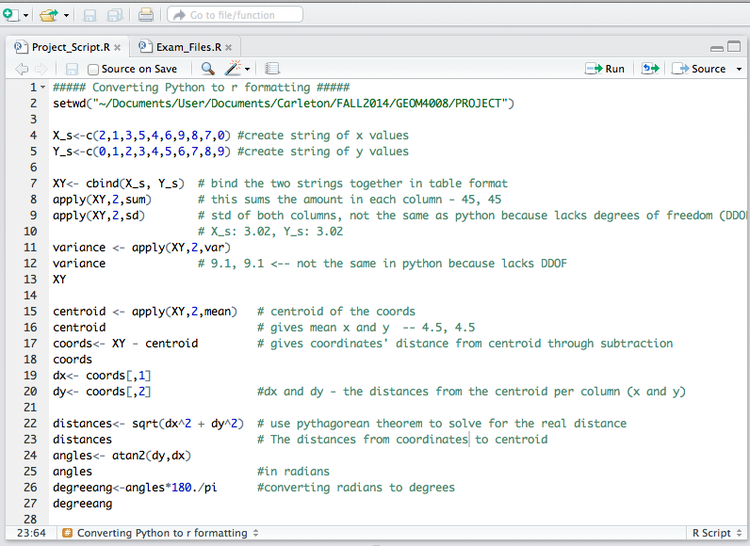Click the Source button

click(700, 69)
